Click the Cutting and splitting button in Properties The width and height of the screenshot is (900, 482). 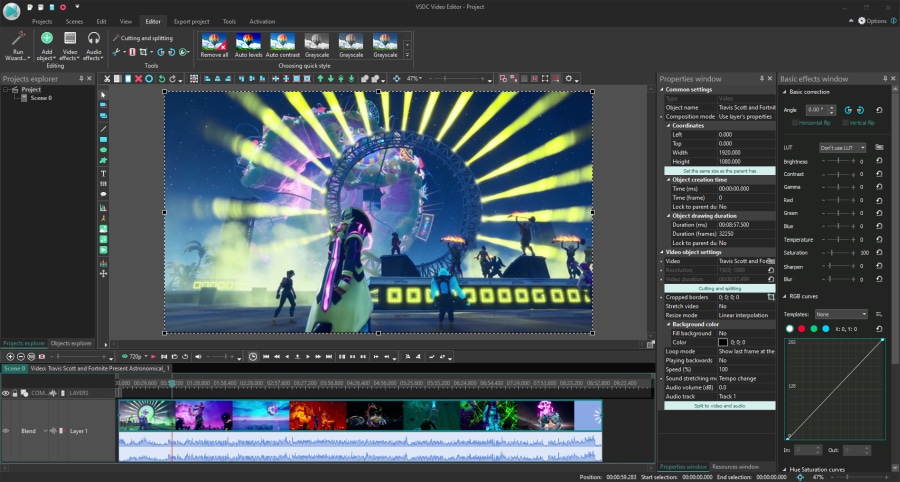tap(719, 288)
